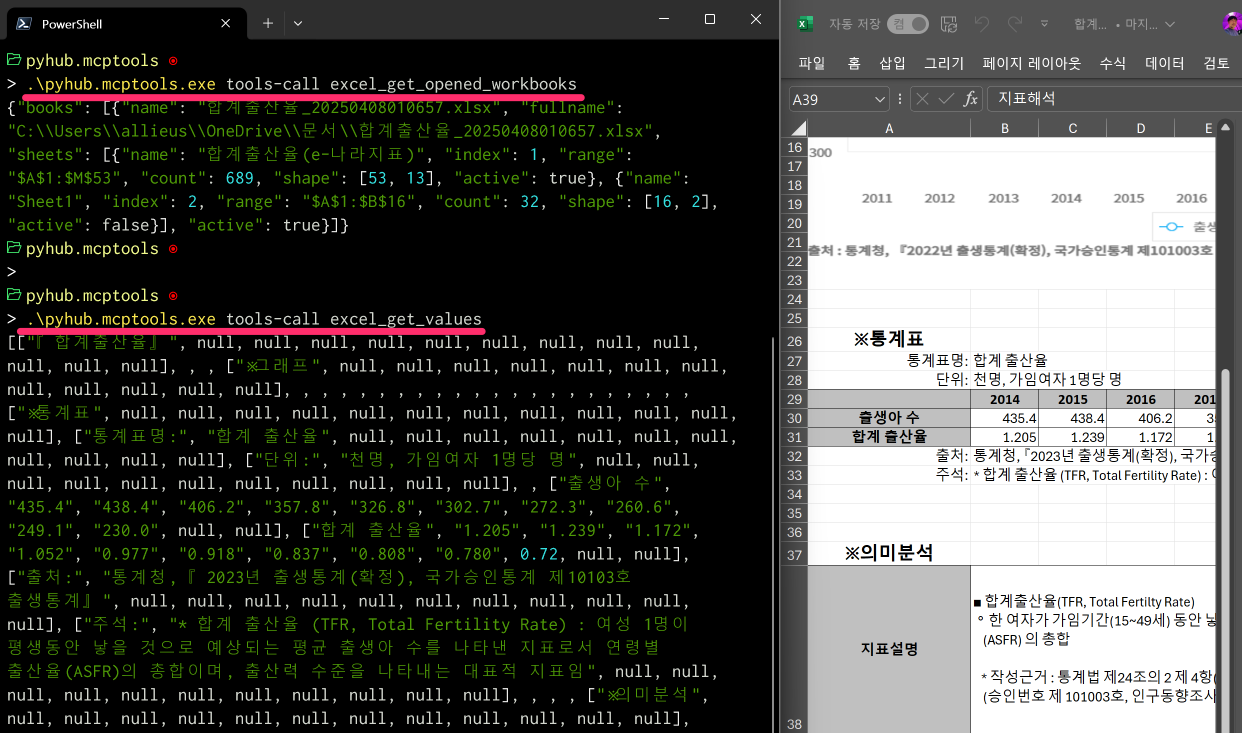Viewport: 1242px width, 733px height.
Task: Expand the workbook file name dropdown
Action: [x=1169, y=24]
